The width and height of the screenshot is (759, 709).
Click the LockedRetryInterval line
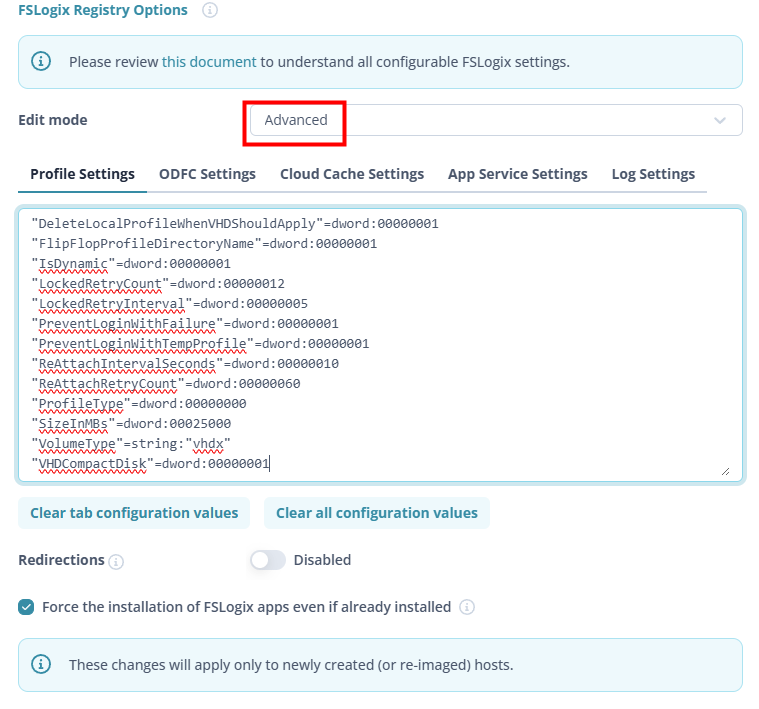click(169, 303)
